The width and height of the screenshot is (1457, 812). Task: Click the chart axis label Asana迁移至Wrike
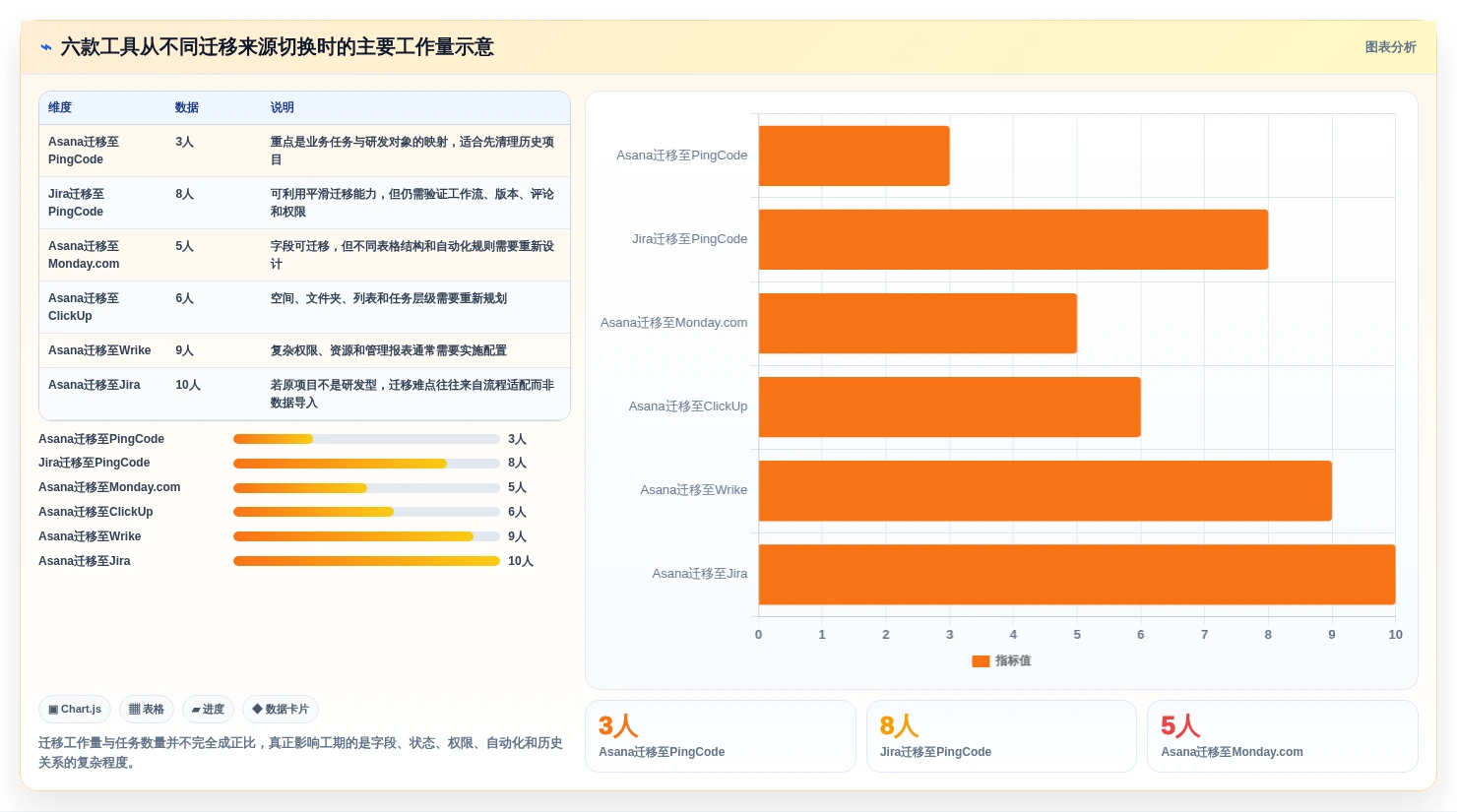click(x=693, y=490)
